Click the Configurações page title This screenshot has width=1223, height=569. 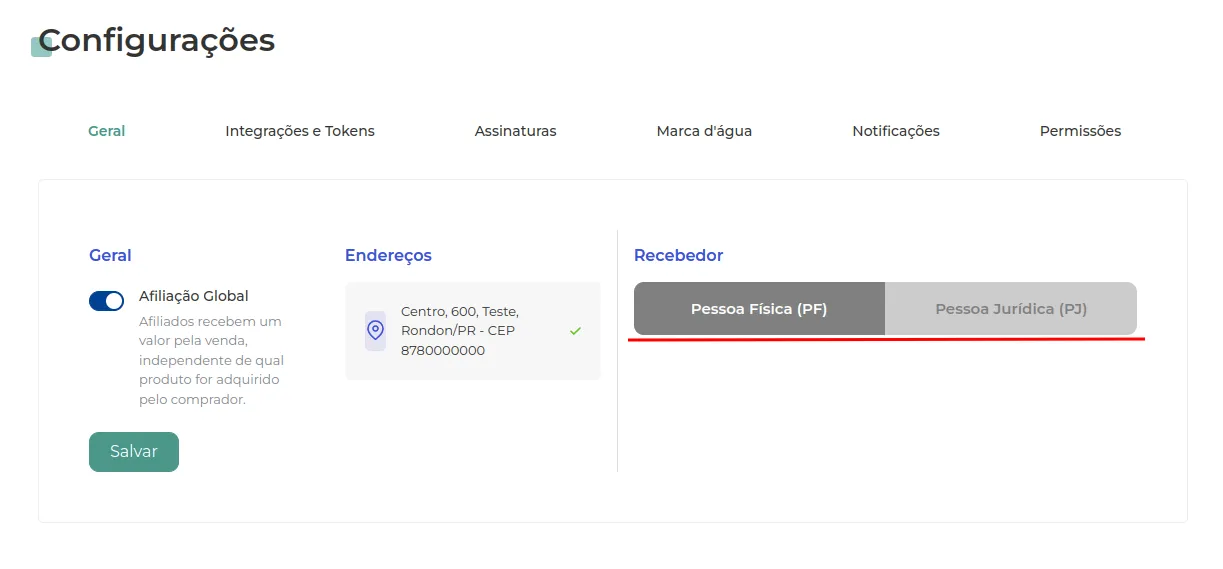[x=156, y=41]
